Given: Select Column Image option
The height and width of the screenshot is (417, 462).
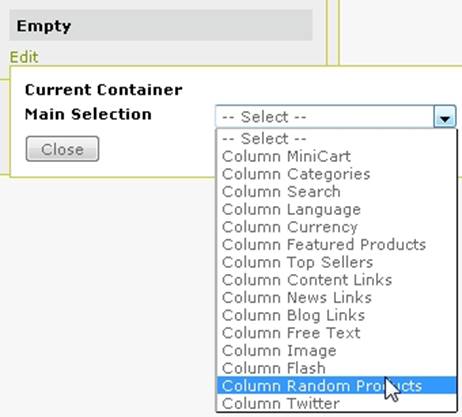Looking at the screenshot, I should coord(336,351).
